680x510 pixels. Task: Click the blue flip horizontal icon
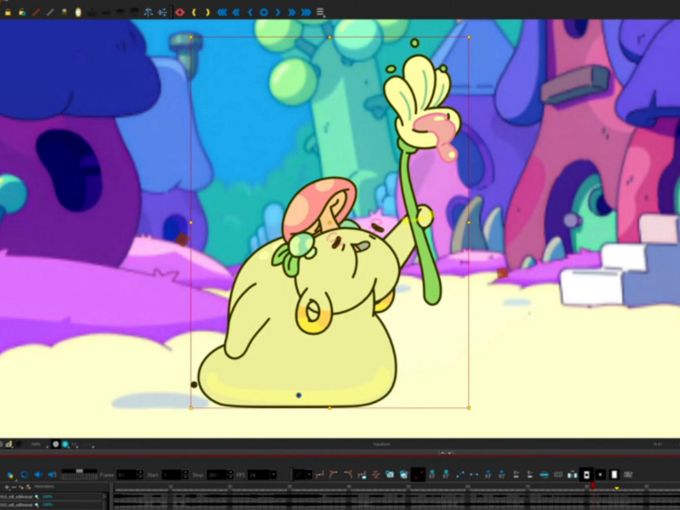click(x=148, y=13)
